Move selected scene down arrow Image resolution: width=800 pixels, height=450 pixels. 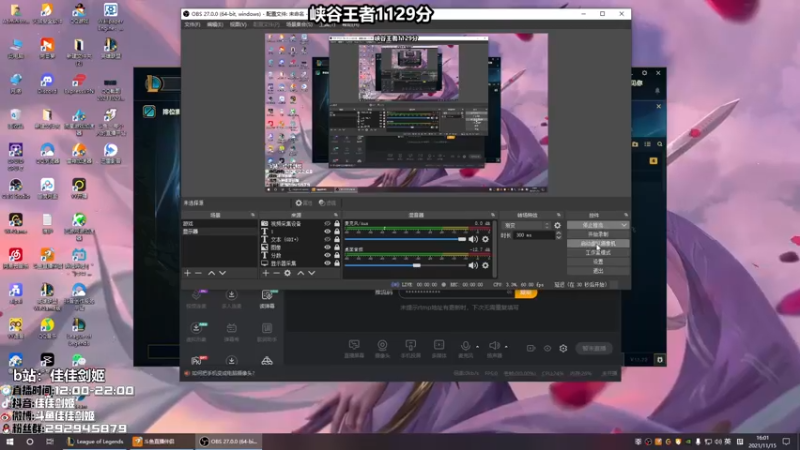tap(222, 273)
